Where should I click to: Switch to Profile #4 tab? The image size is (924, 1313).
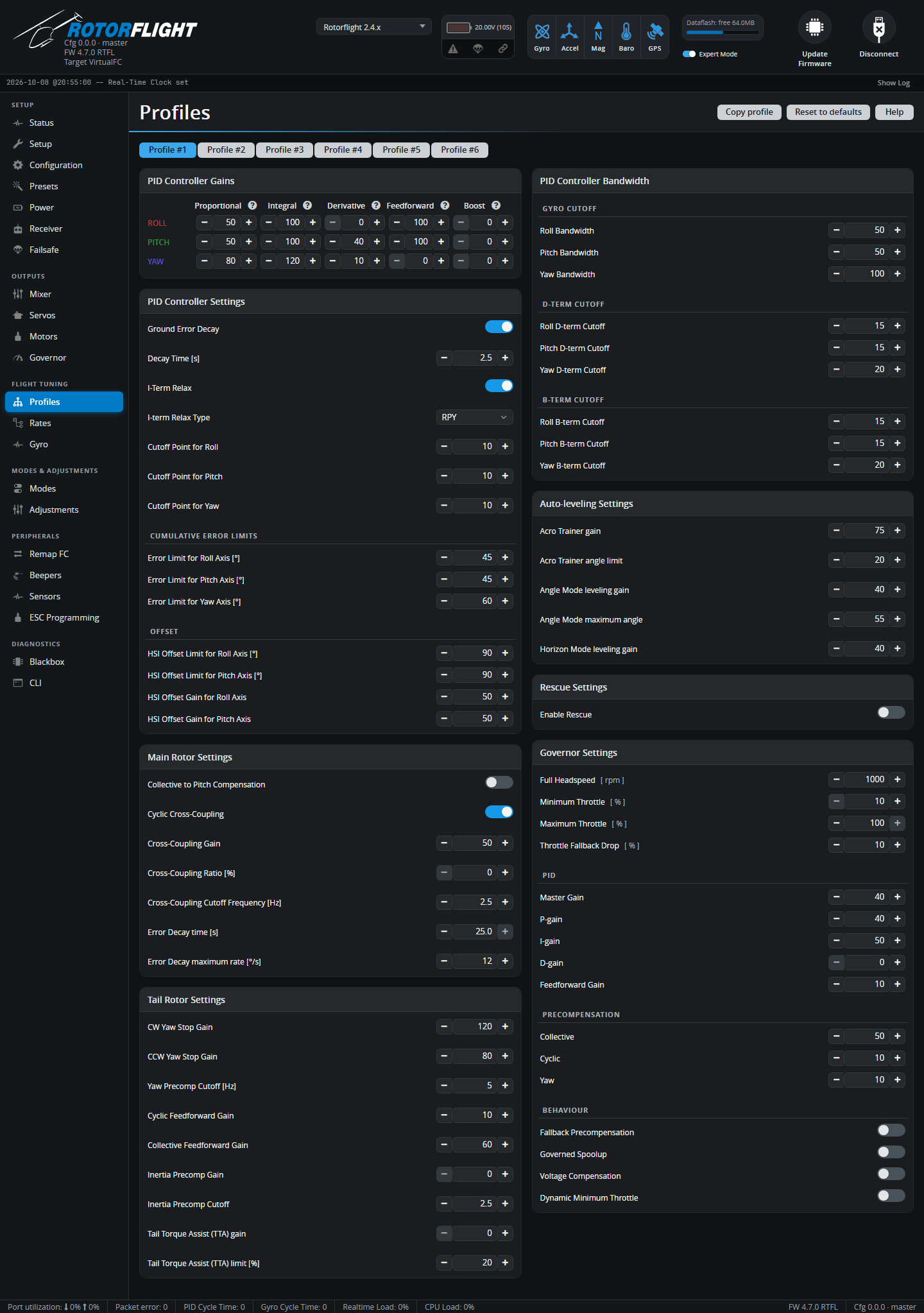pos(343,150)
